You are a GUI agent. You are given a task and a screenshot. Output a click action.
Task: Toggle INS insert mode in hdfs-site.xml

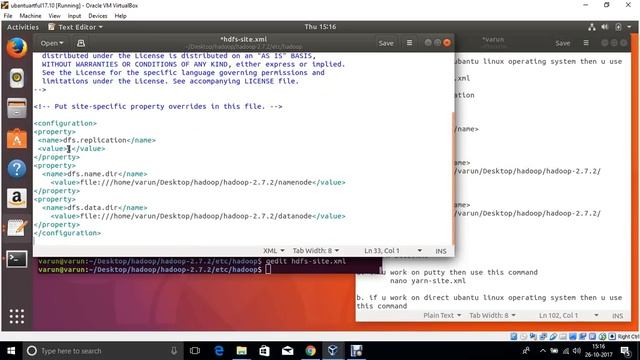[441, 251]
